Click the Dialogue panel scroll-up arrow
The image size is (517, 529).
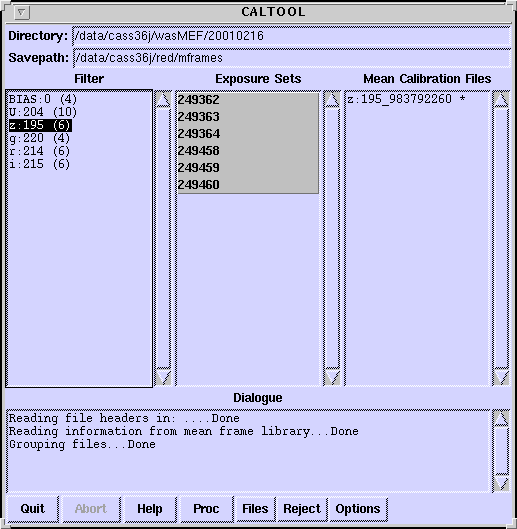(501, 419)
